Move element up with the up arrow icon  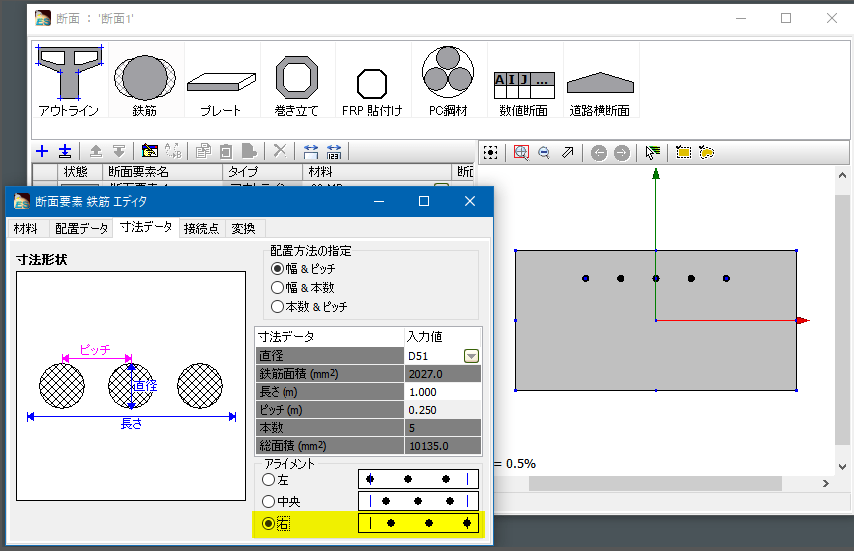(96, 151)
